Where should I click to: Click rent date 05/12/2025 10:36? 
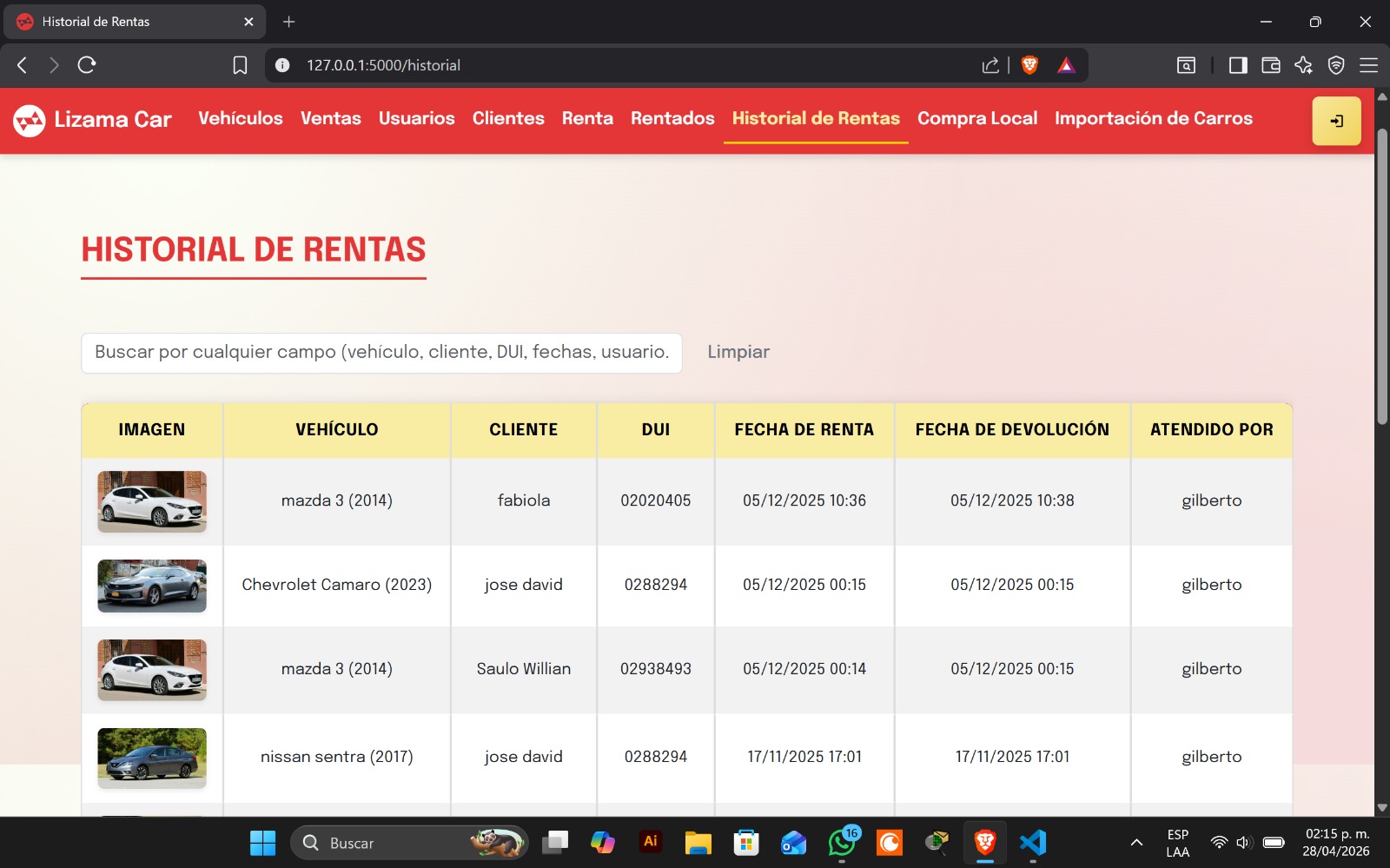pyautogui.click(x=804, y=500)
